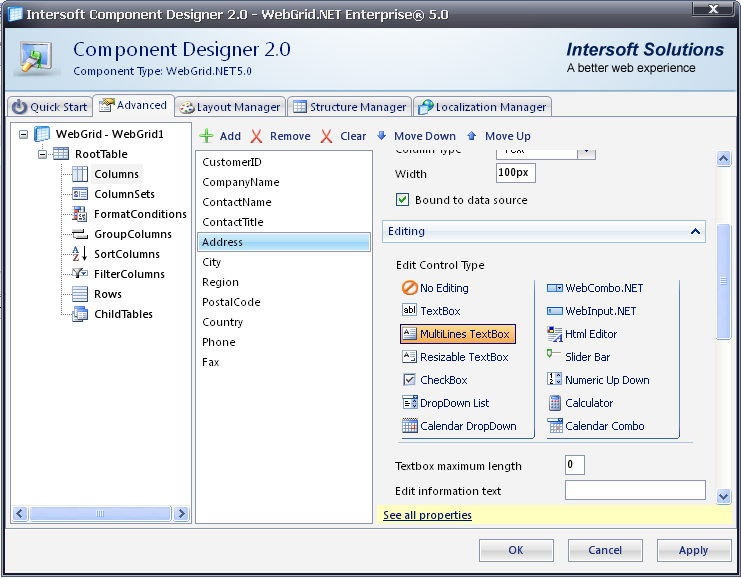Click the Cancel button
The height and width of the screenshot is (579, 741).
(x=605, y=550)
